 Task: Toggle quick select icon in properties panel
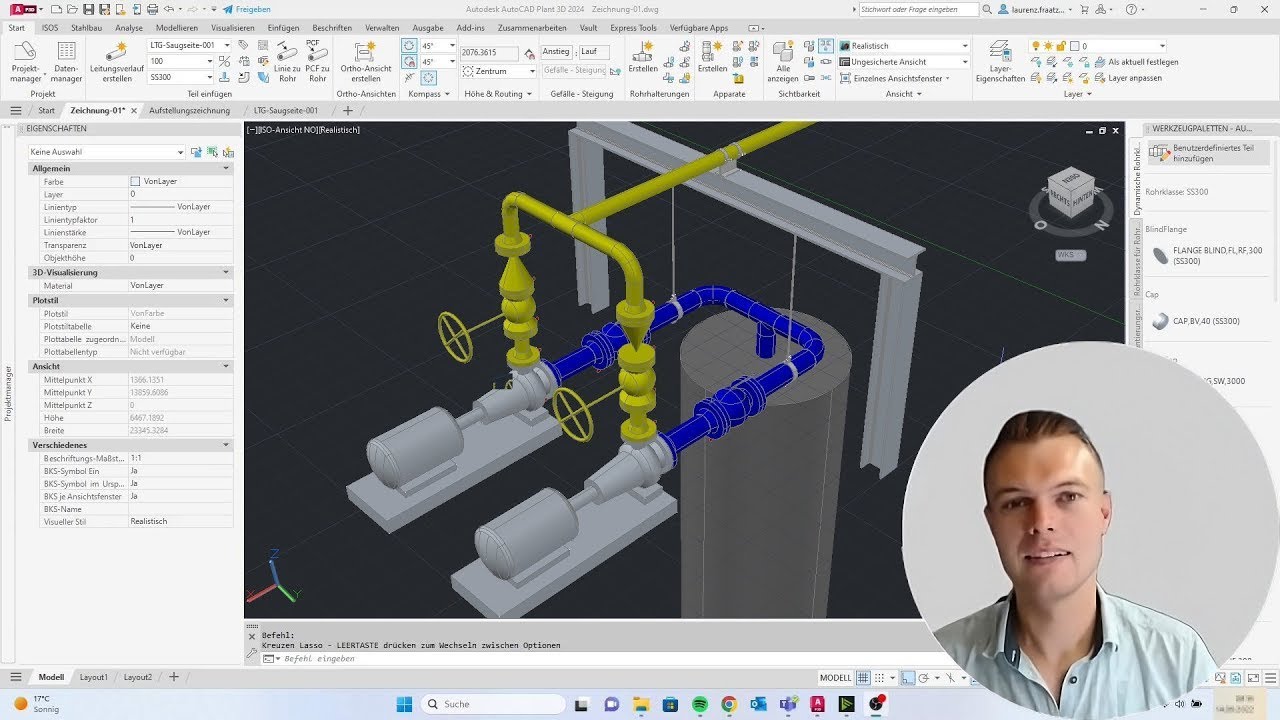click(x=228, y=152)
